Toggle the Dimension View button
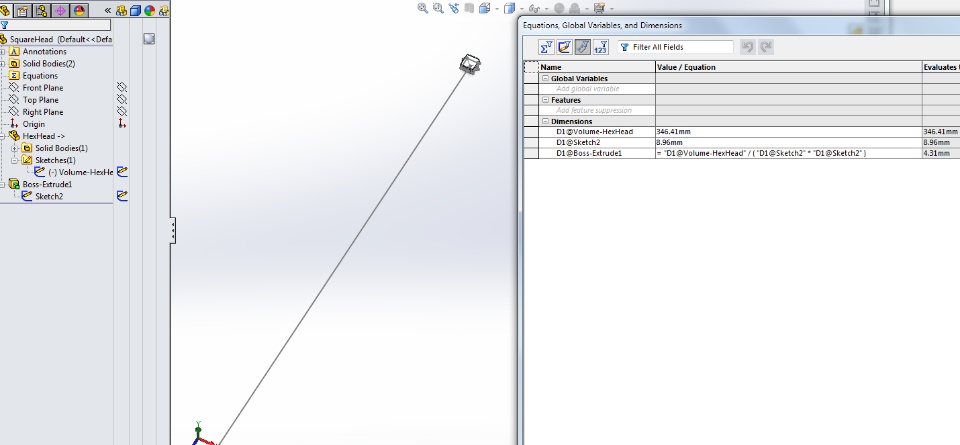This screenshot has height=445, width=960. pos(583,47)
